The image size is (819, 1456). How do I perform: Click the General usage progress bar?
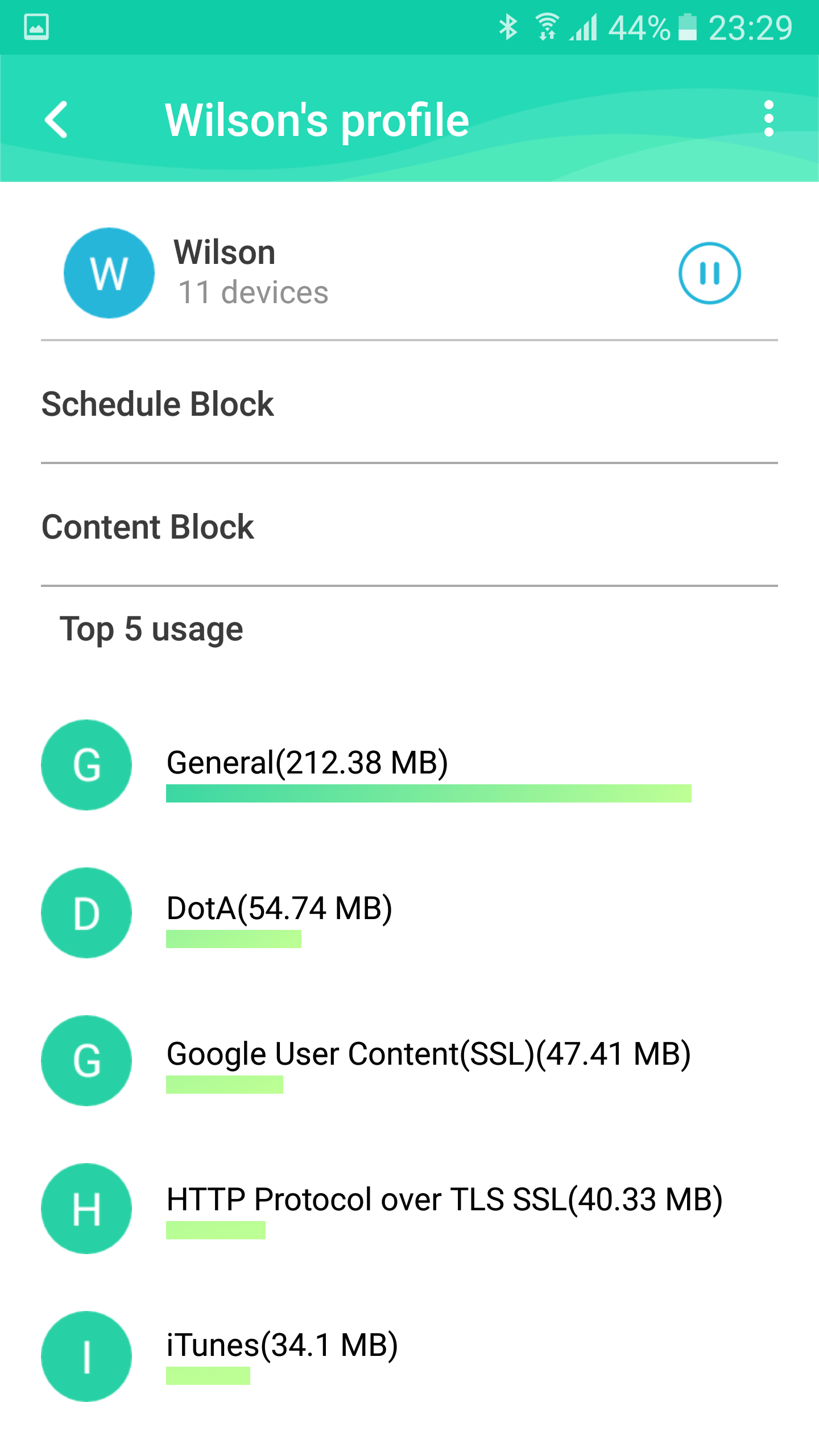coord(428,793)
